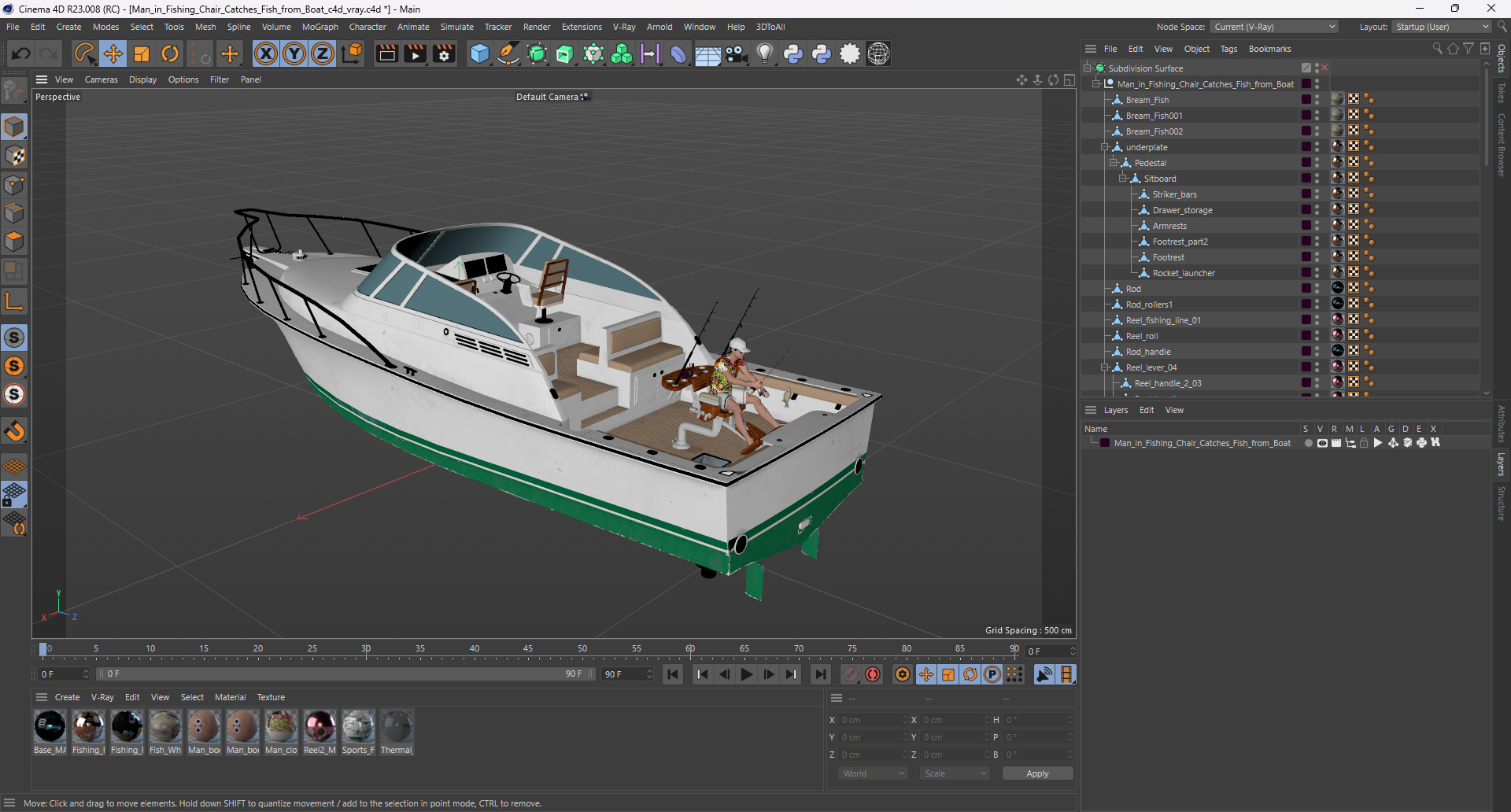Click the Spline Pen tool icon
The height and width of the screenshot is (812, 1511).
click(508, 54)
